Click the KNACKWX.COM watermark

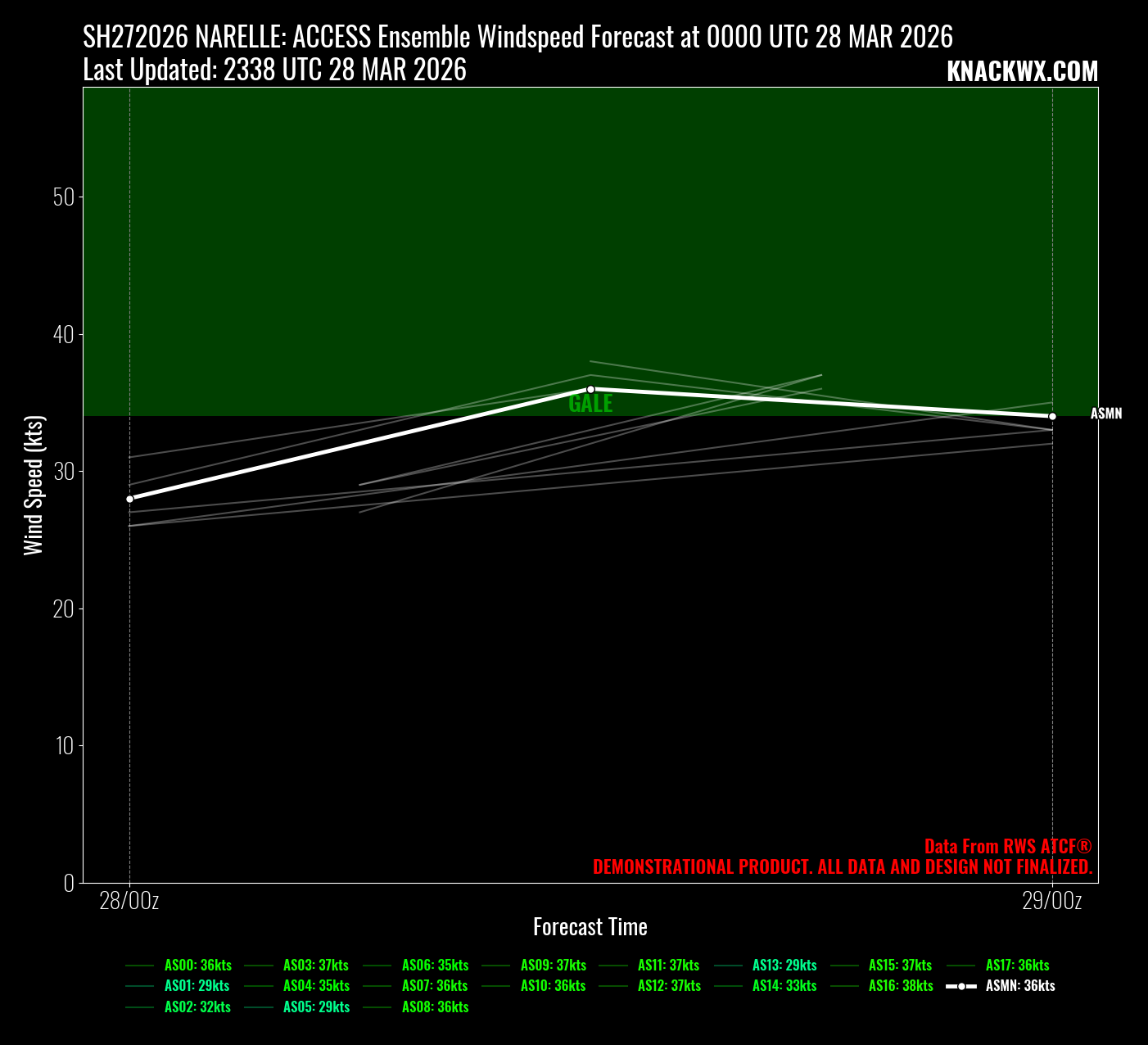[1022, 72]
